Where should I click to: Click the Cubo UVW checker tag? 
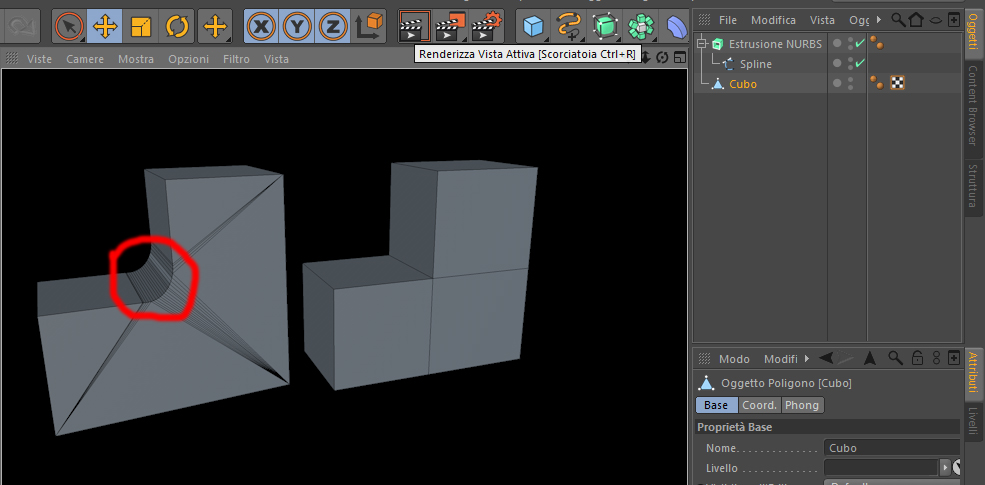tap(897, 83)
